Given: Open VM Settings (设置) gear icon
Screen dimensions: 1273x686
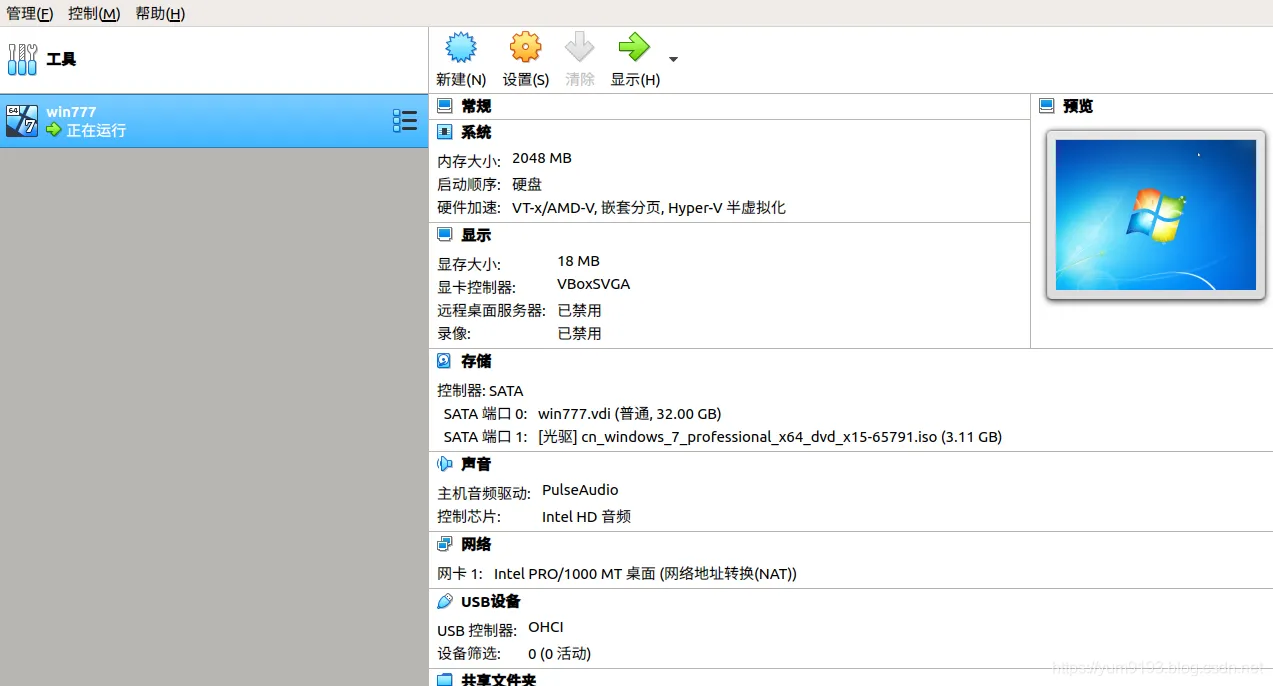Looking at the screenshot, I should pyautogui.click(x=525, y=47).
